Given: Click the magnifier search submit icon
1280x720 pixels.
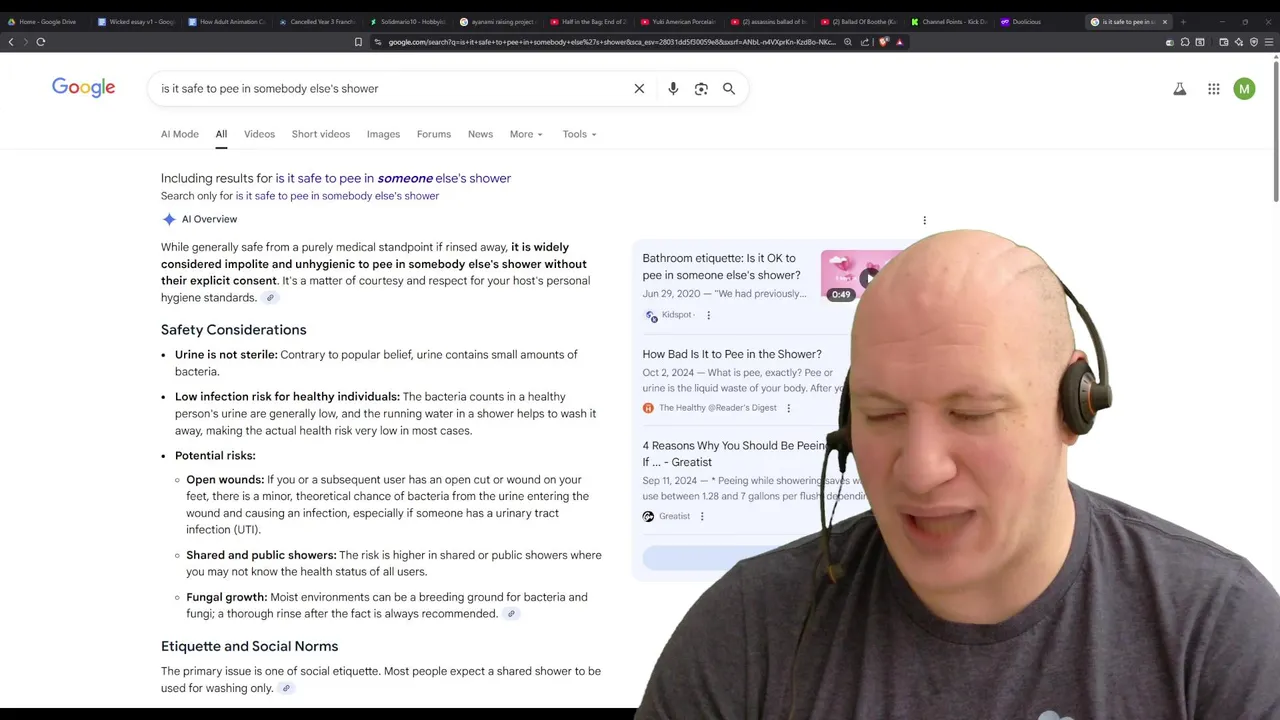Looking at the screenshot, I should coord(729,89).
